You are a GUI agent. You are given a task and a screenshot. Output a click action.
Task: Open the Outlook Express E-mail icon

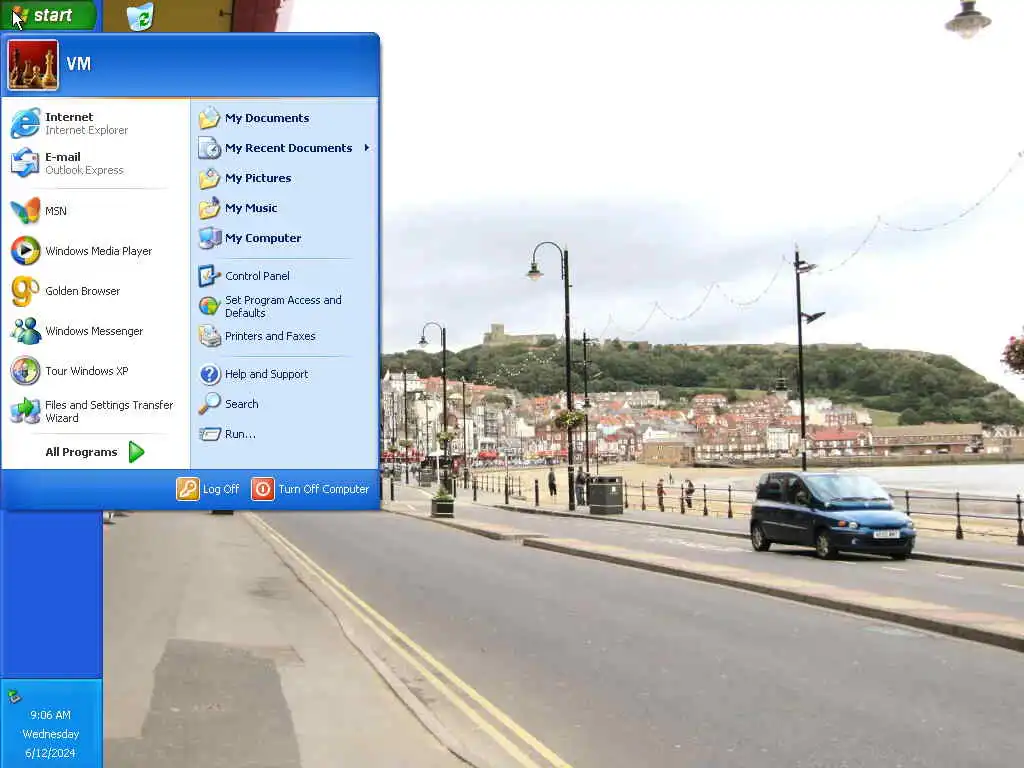[x=25, y=163]
